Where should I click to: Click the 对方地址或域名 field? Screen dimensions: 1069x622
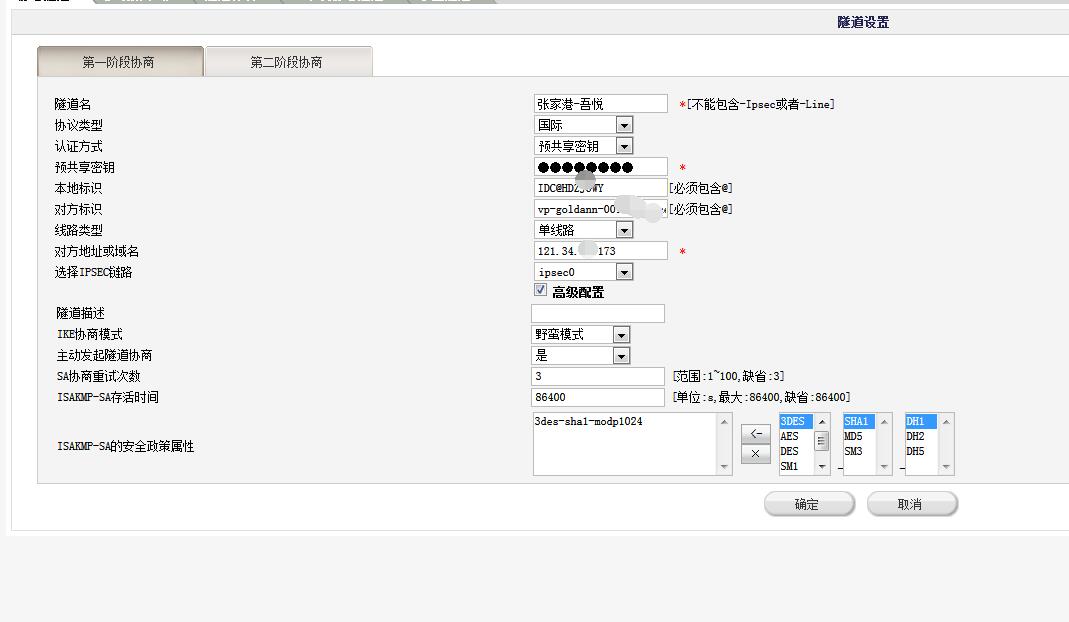pyautogui.click(x=601, y=251)
